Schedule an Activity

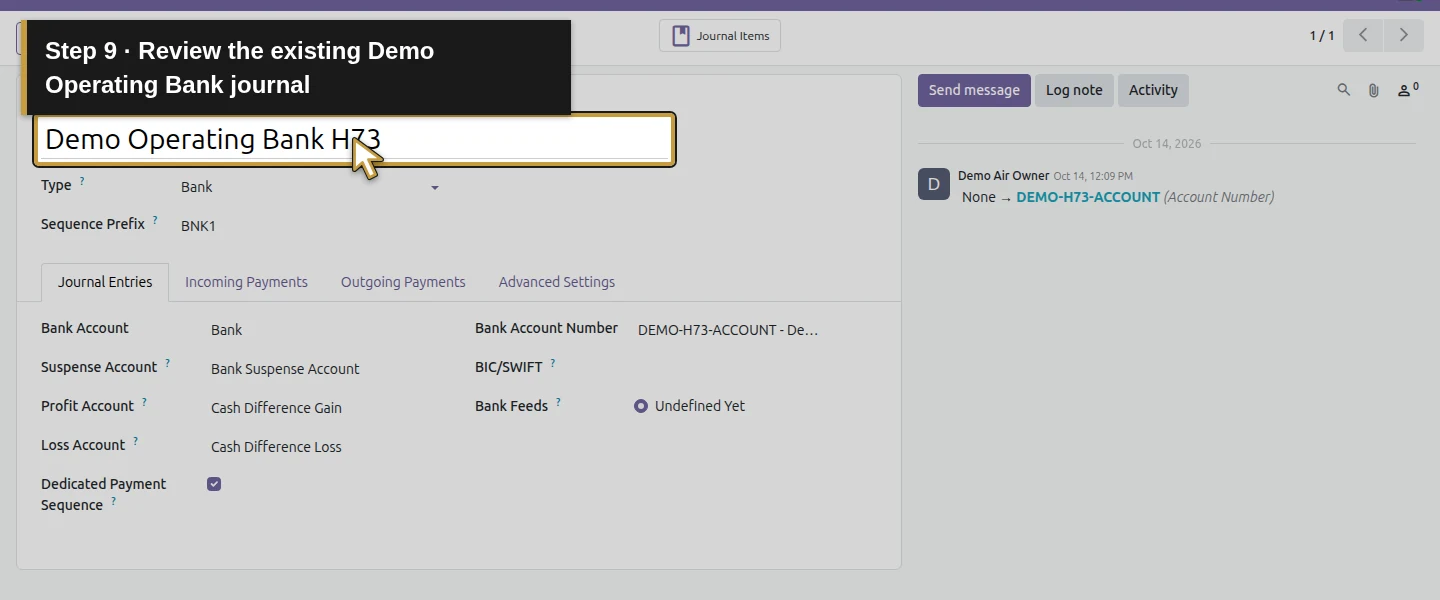1153,90
